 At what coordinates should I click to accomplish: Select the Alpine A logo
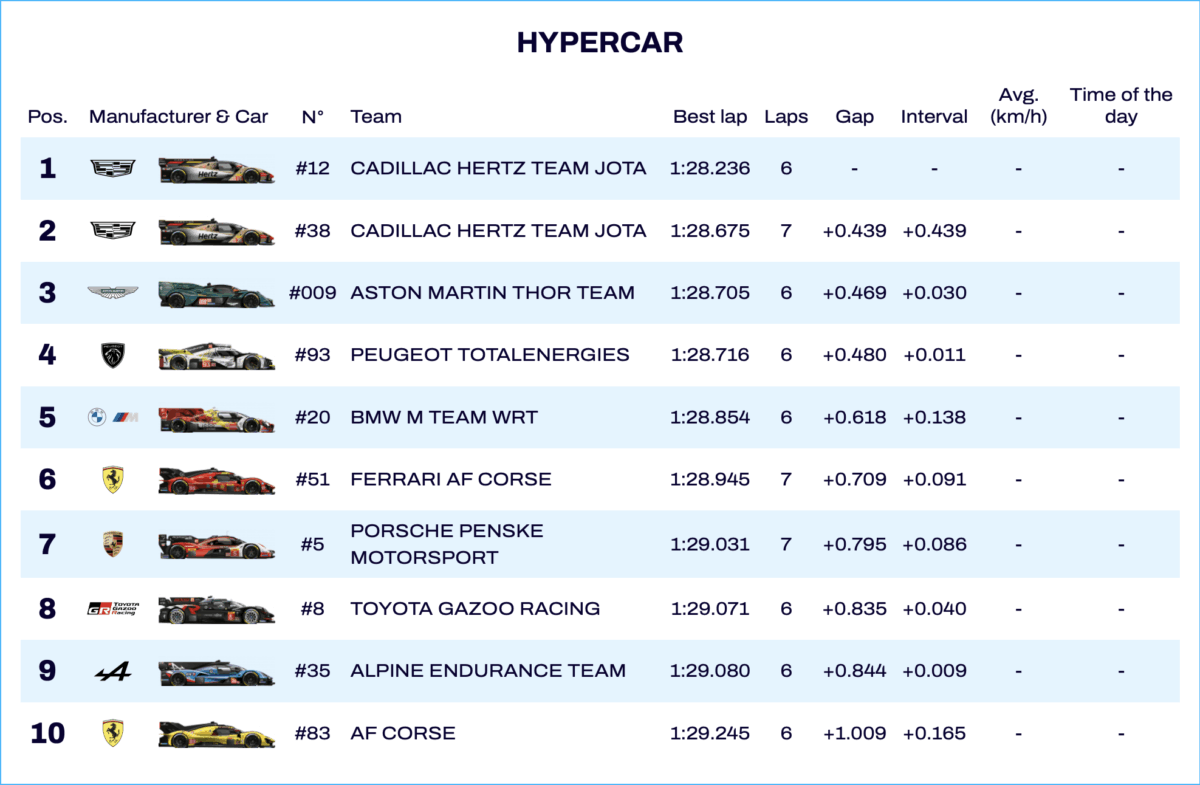pyautogui.click(x=113, y=672)
